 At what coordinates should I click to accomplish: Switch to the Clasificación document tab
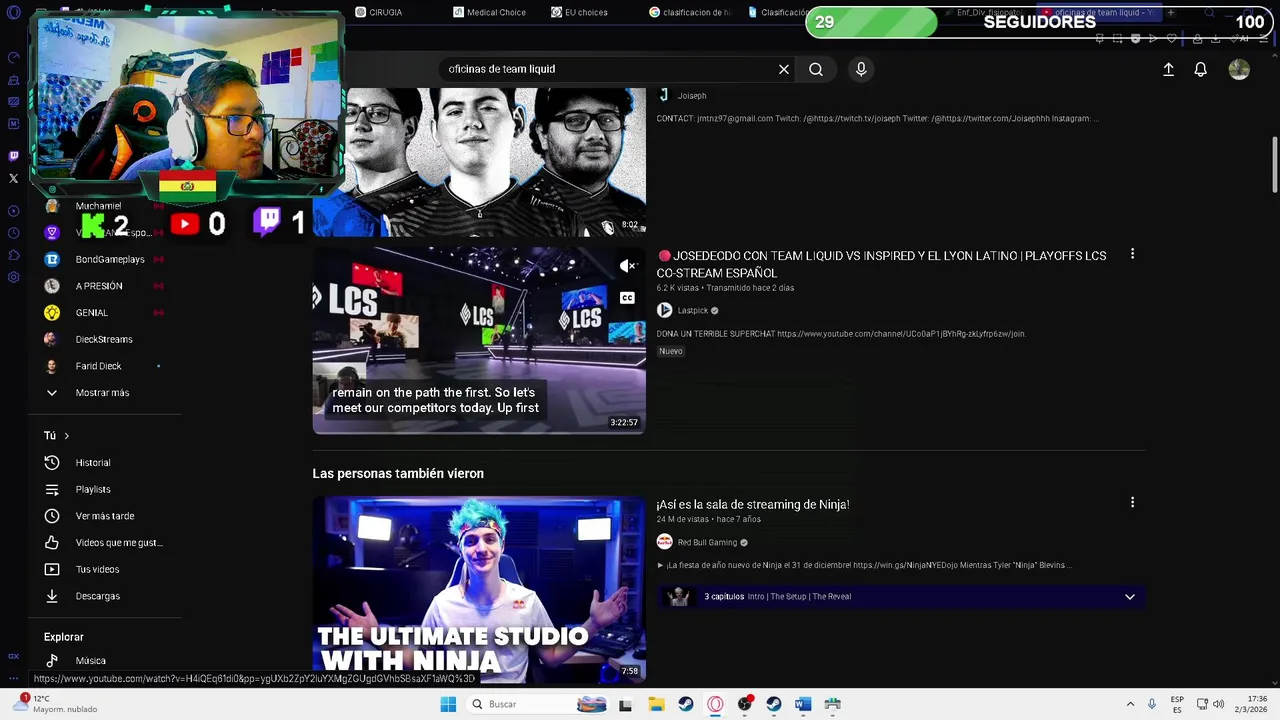pos(777,12)
